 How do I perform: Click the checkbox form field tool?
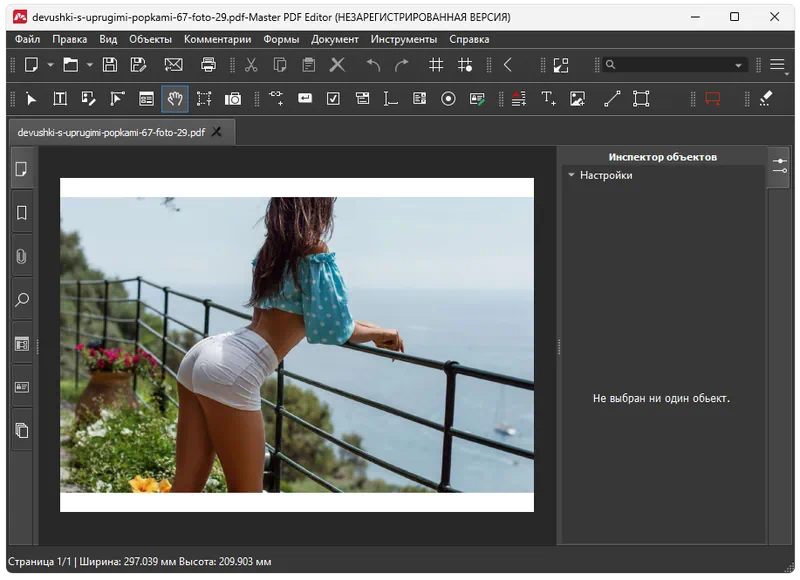tap(333, 99)
